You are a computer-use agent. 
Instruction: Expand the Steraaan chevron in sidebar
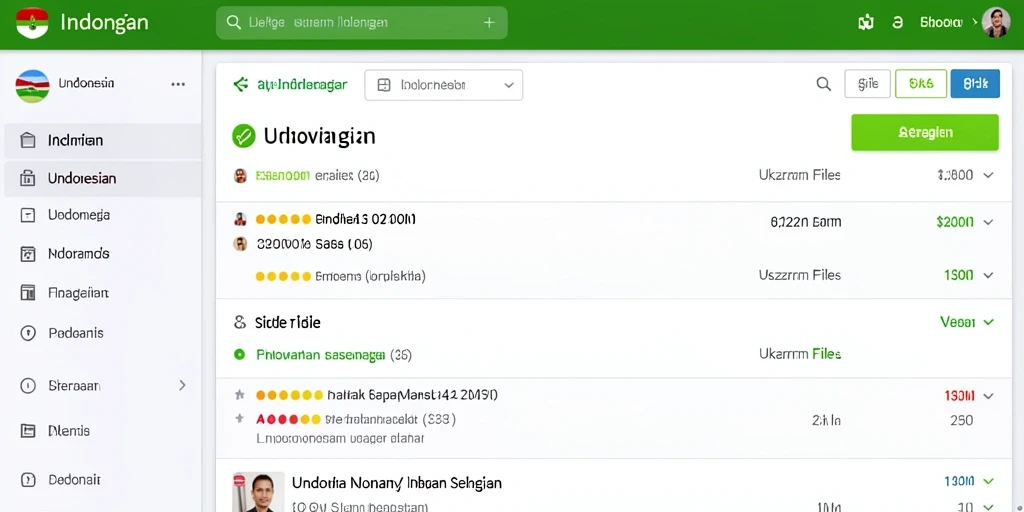tap(182, 385)
